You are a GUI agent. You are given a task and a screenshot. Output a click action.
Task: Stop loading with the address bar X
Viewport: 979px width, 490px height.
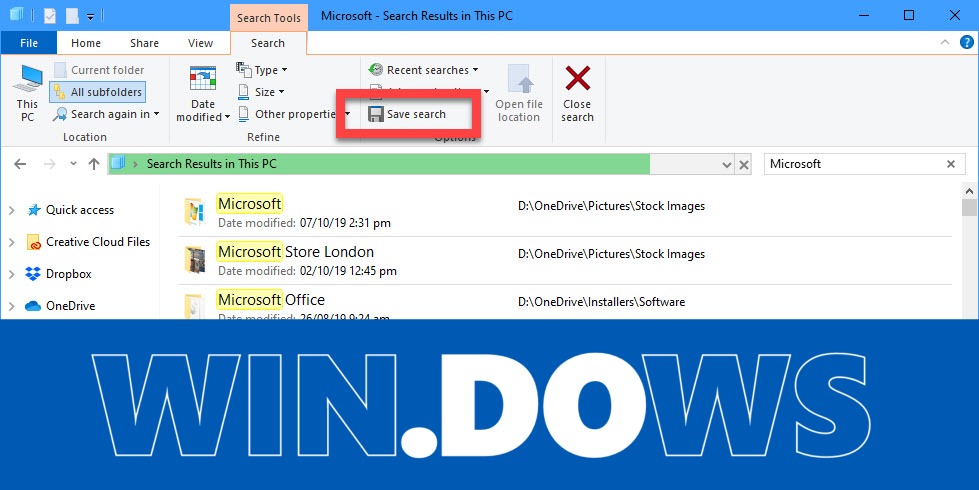tap(744, 165)
